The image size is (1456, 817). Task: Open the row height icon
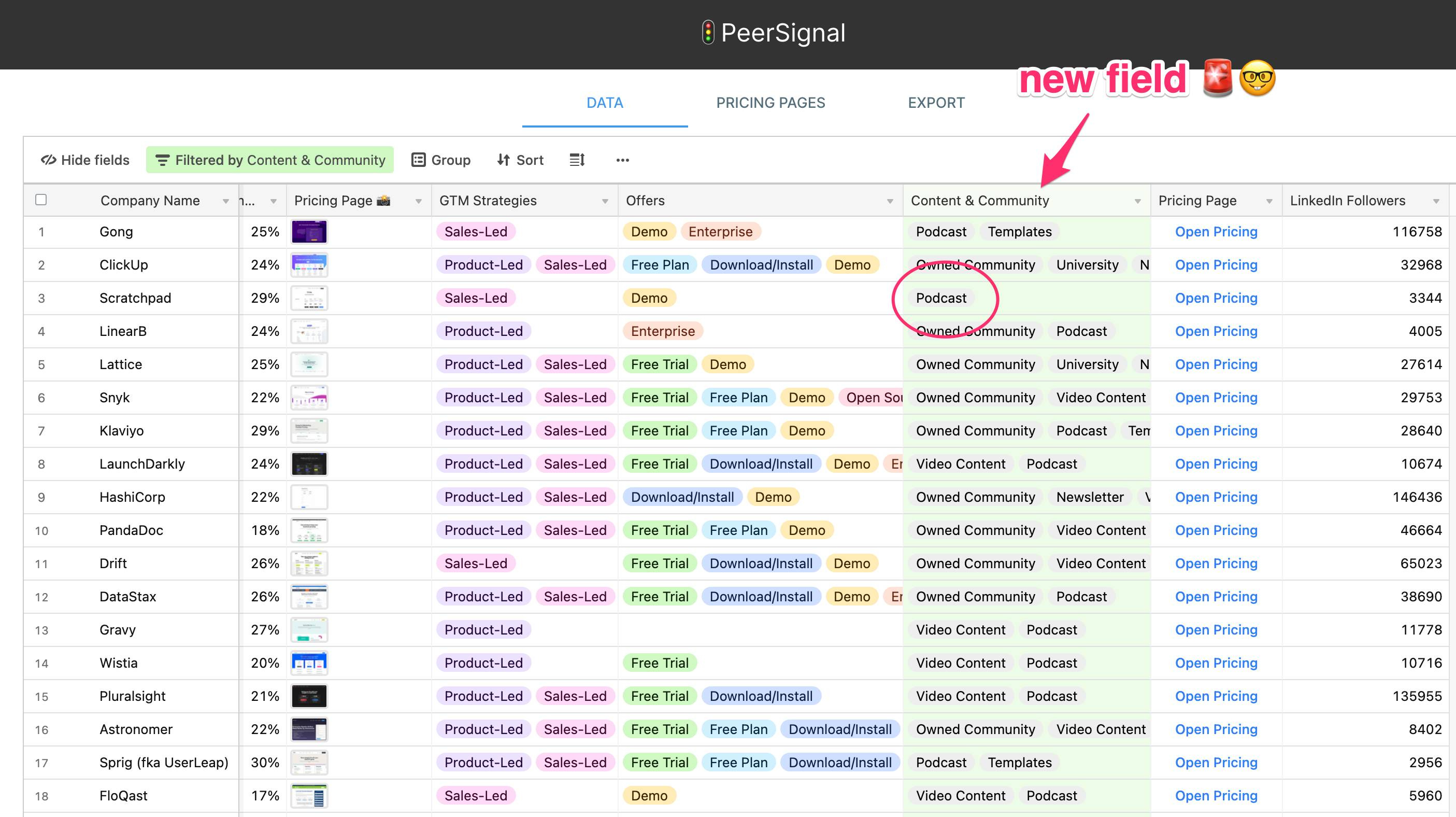(x=577, y=160)
